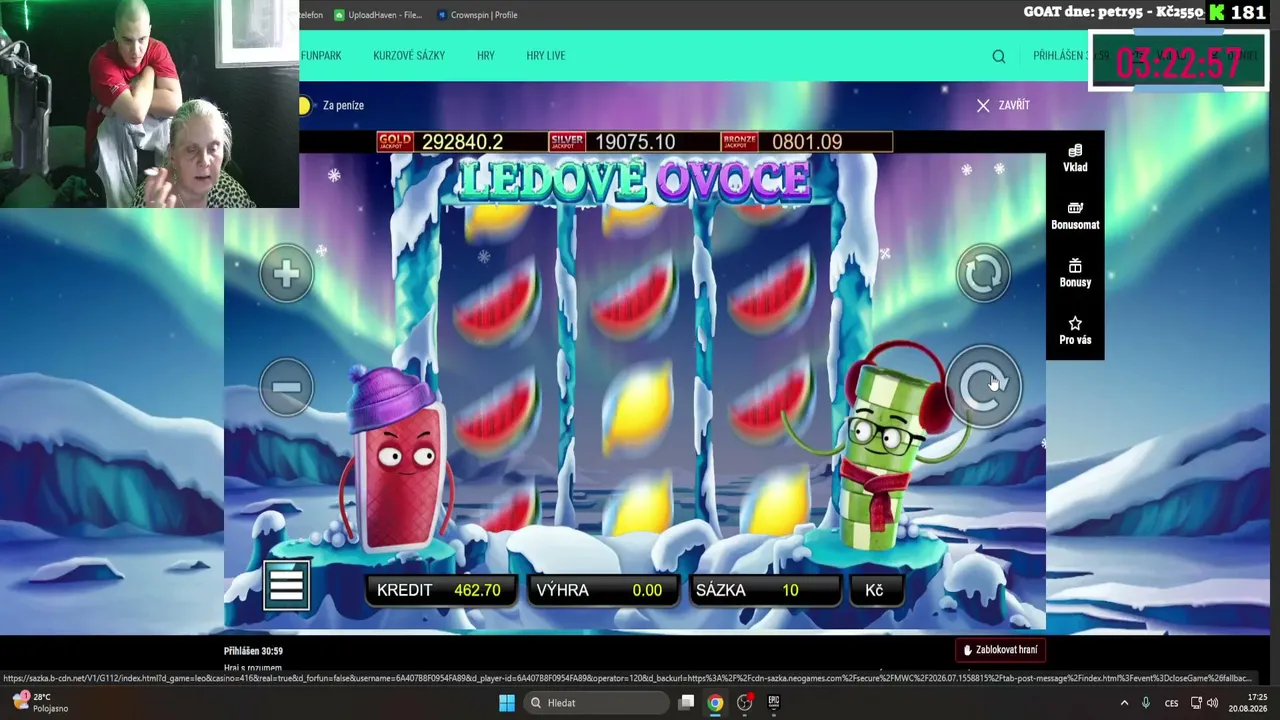The image size is (1280, 720).
Task: Open the Hry Live menu item
Action: [x=546, y=55]
